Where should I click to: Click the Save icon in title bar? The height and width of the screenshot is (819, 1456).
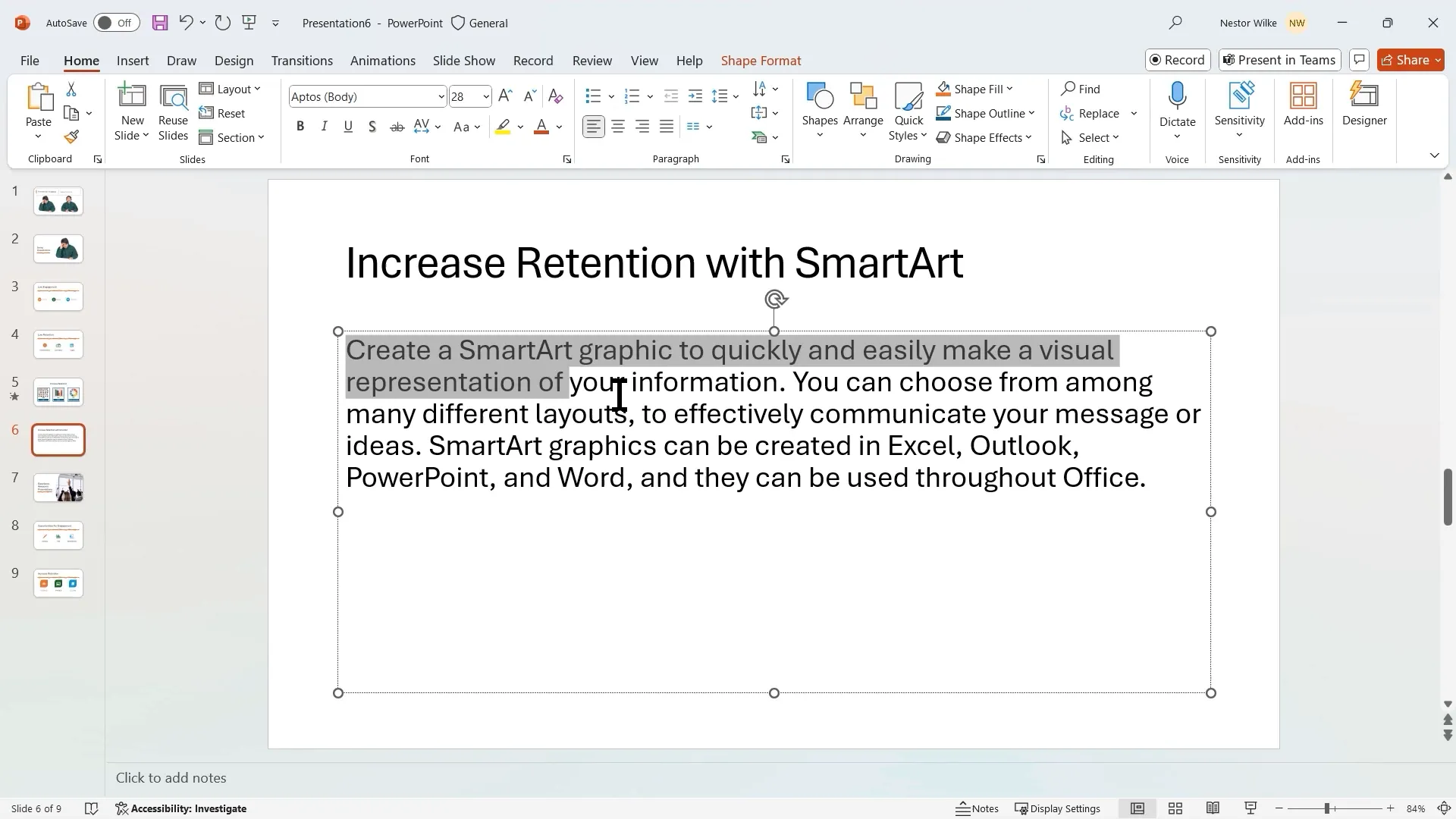coord(159,23)
